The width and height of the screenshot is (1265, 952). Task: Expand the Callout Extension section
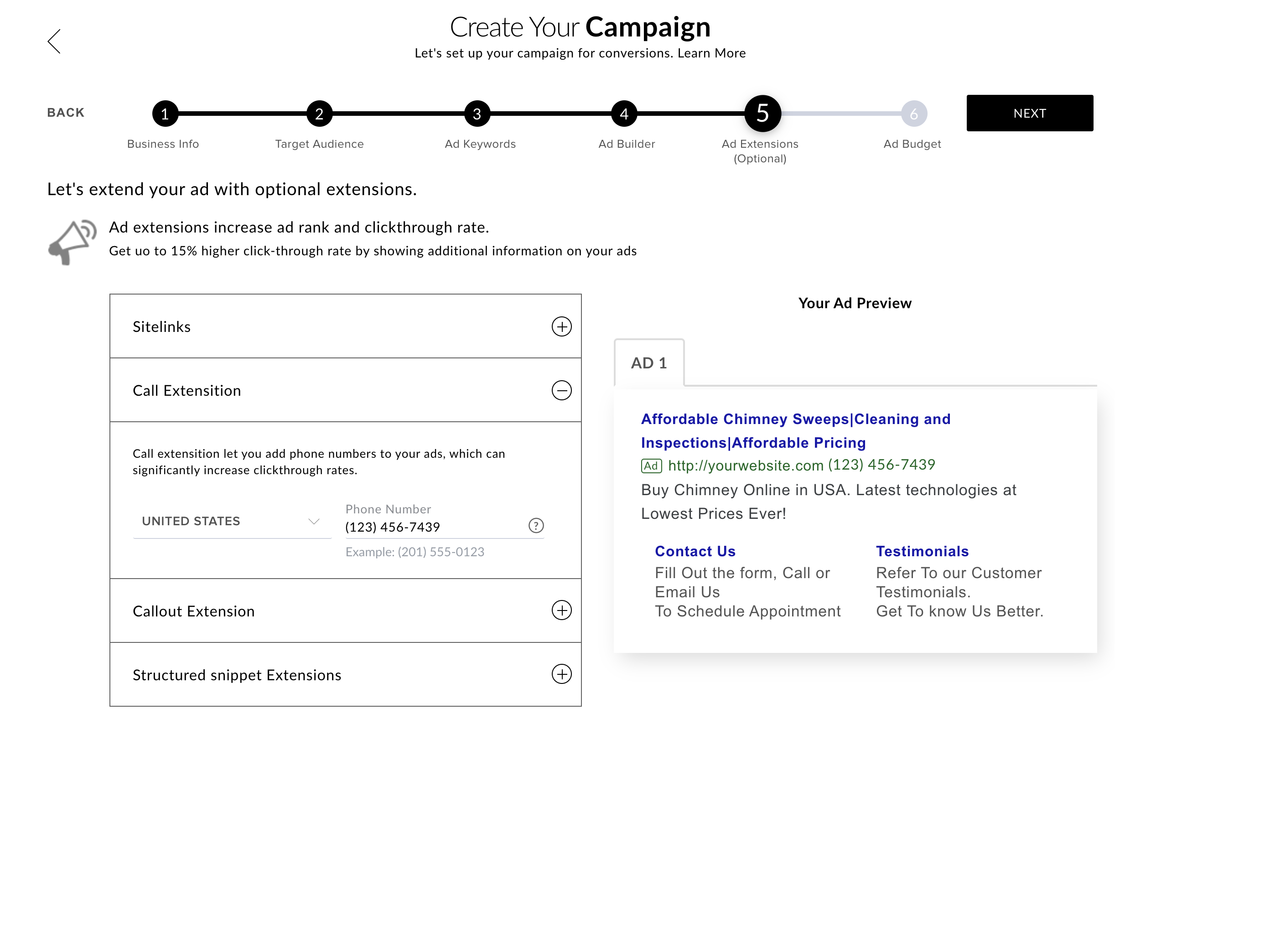pyautogui.click(x=561, y=610)
